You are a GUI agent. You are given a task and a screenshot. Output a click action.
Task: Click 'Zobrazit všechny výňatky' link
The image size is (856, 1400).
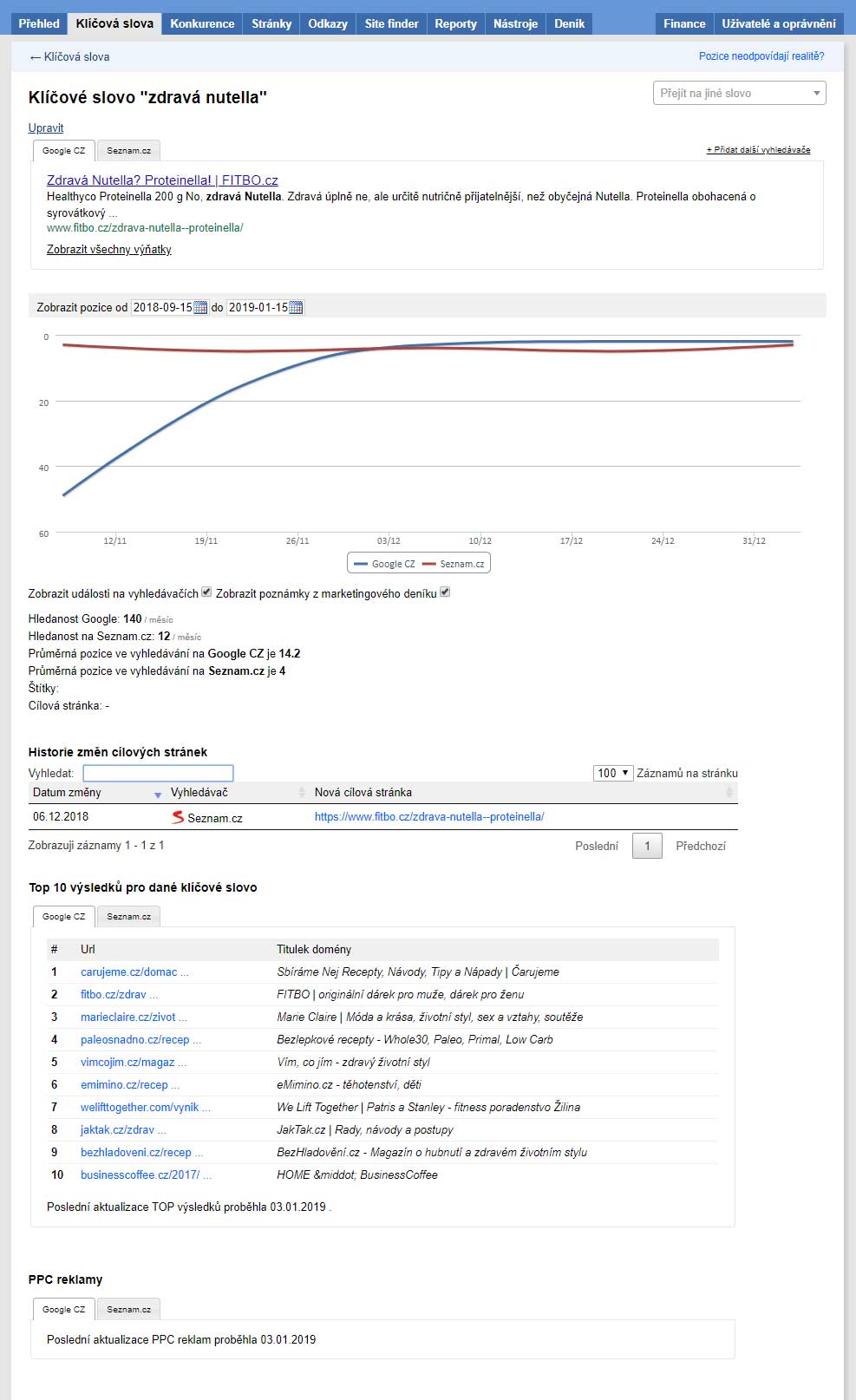click(109, 249)
